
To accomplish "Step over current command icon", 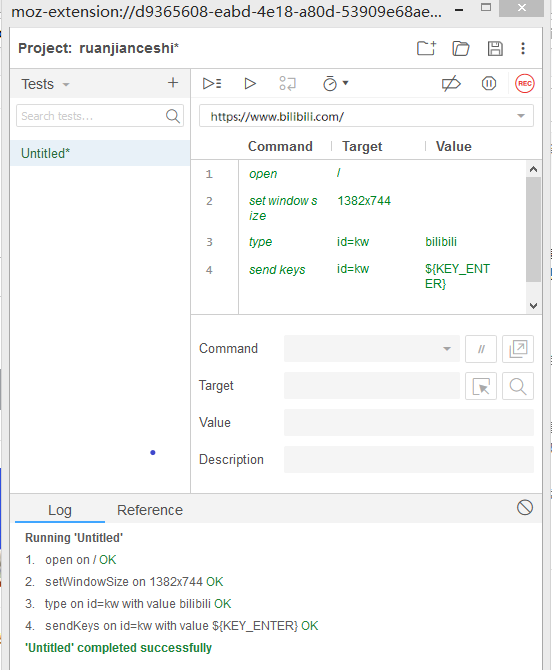I will tap(288, 83).
